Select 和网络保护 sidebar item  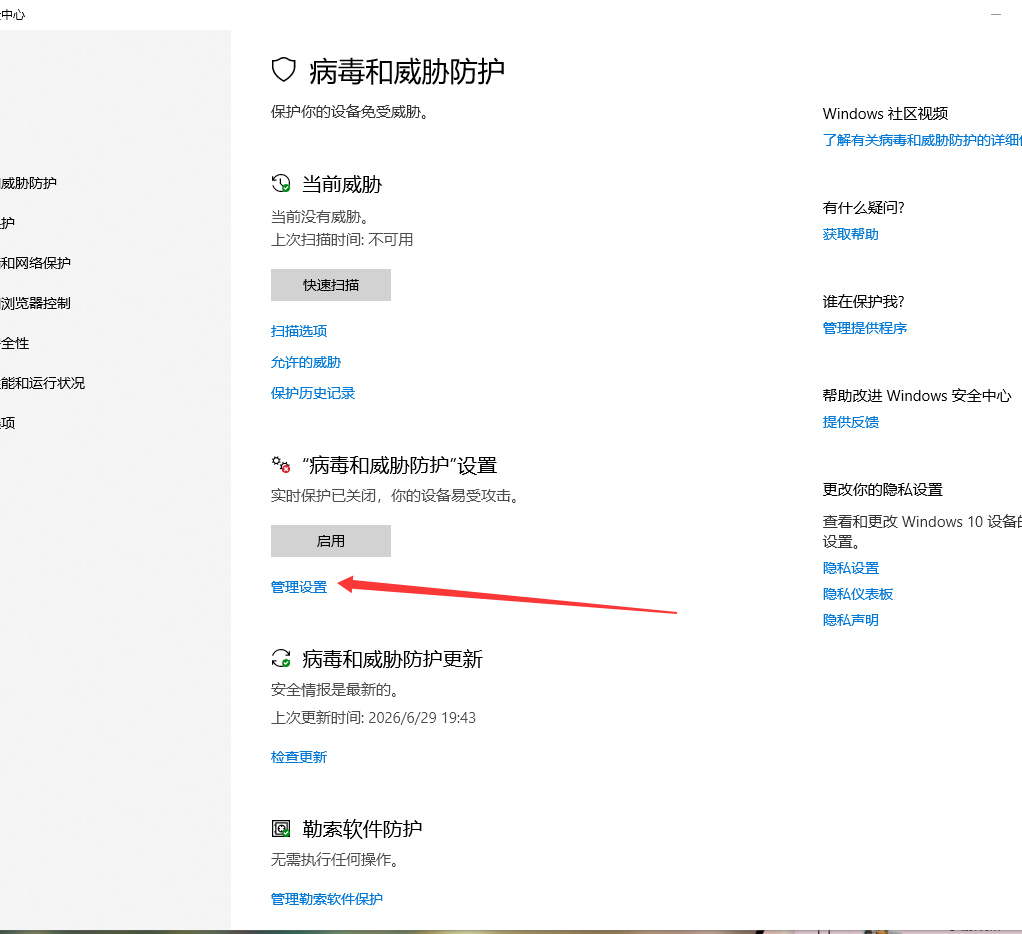pos(35,263)
